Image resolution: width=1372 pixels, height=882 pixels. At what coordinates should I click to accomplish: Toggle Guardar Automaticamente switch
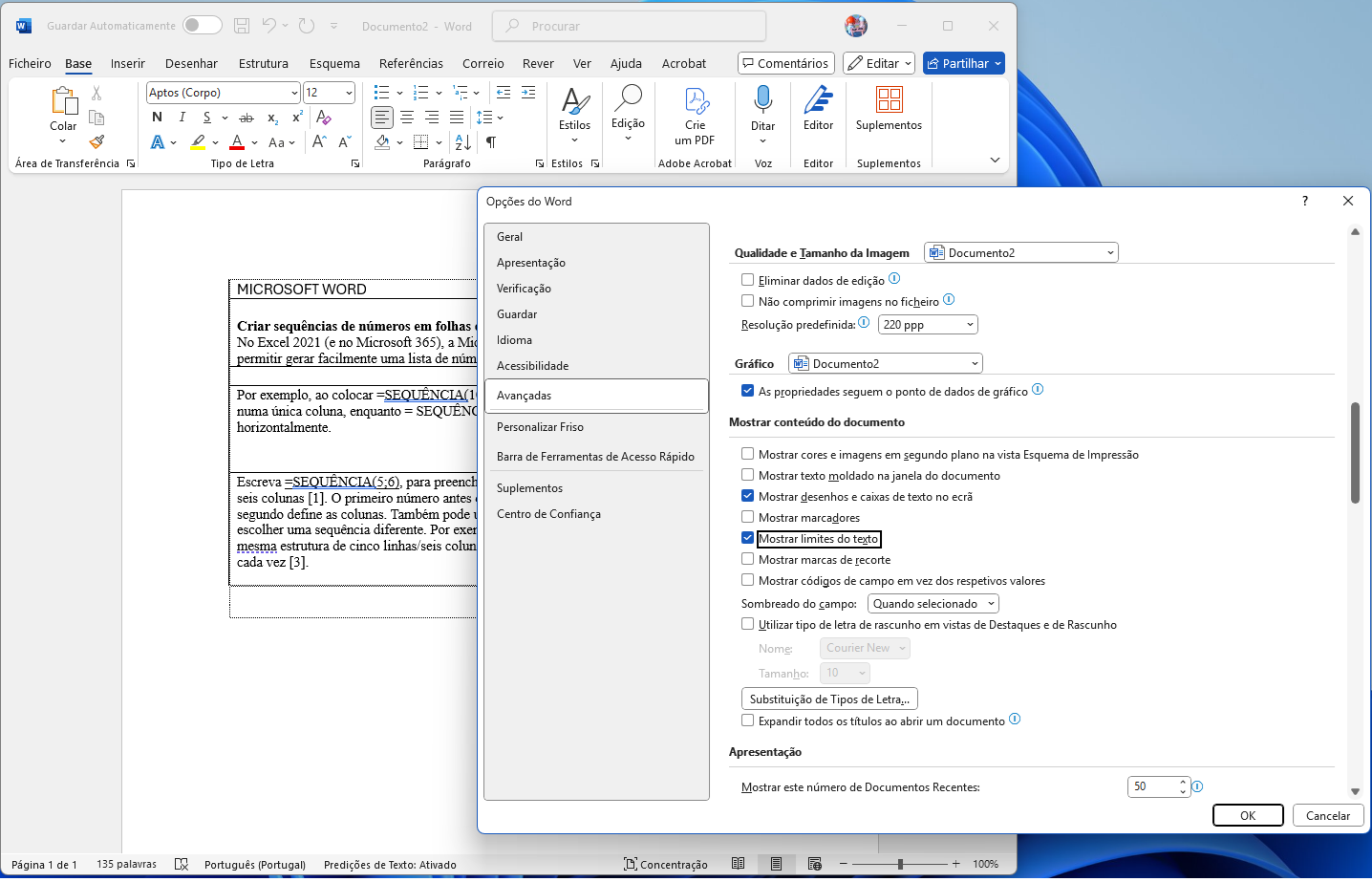click(202, 26)
